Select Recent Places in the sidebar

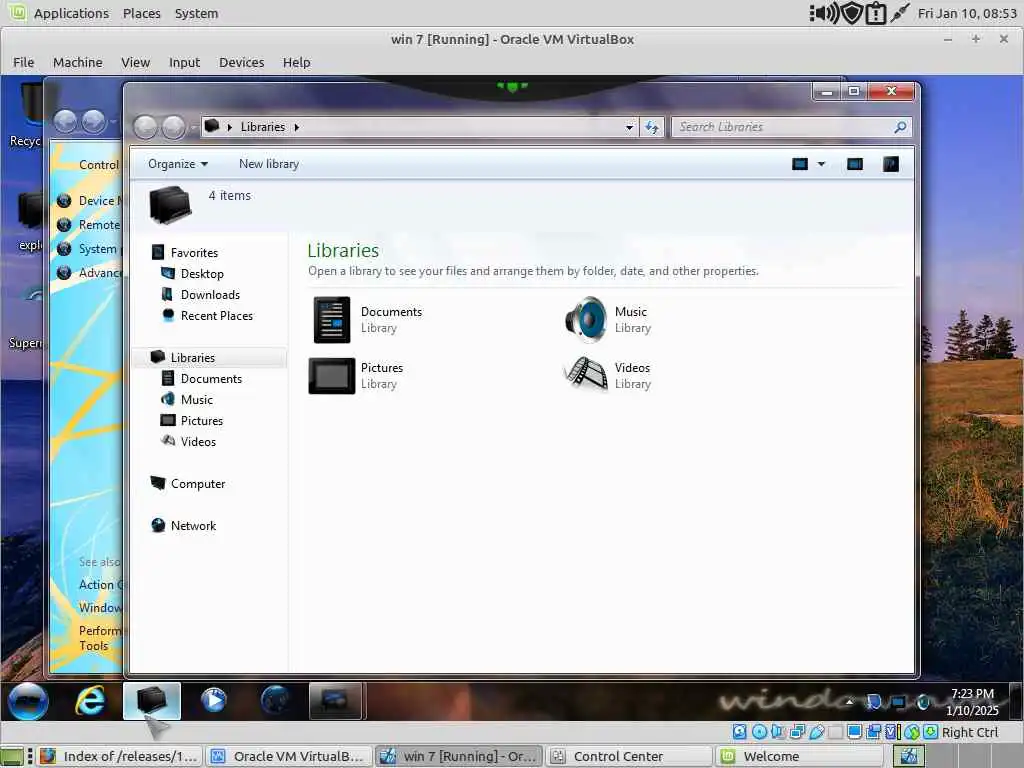[x=217, y=315]
